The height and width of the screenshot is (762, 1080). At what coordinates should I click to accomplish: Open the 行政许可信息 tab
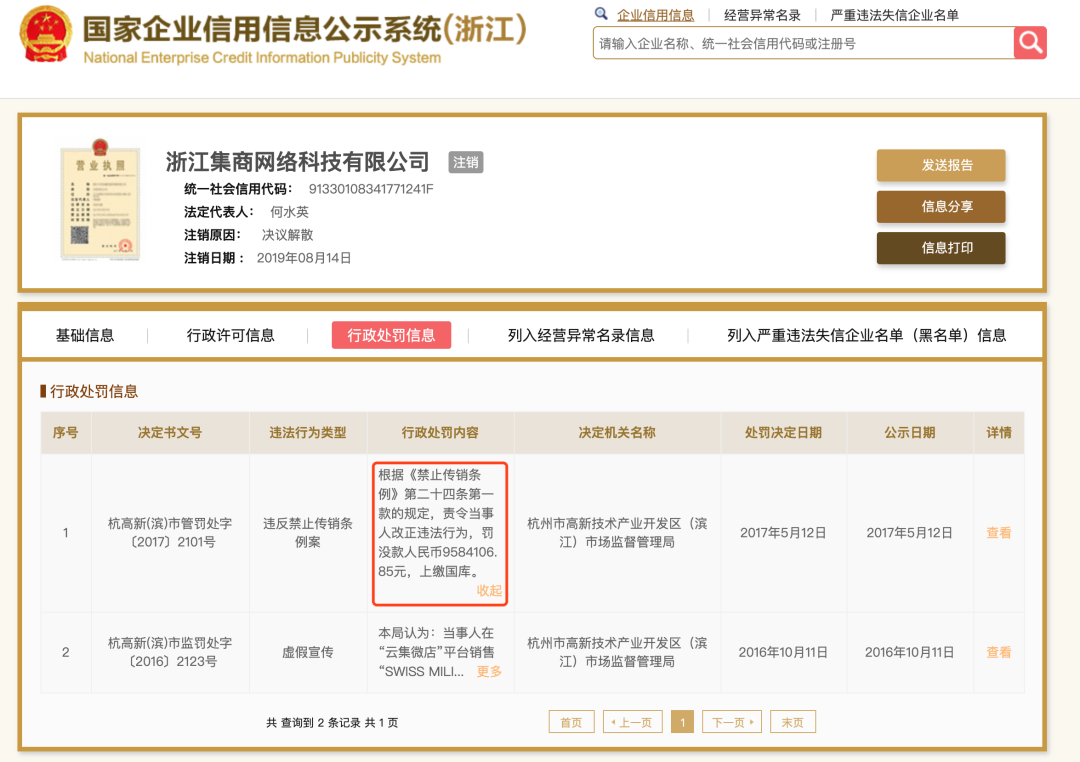point(231,335)
